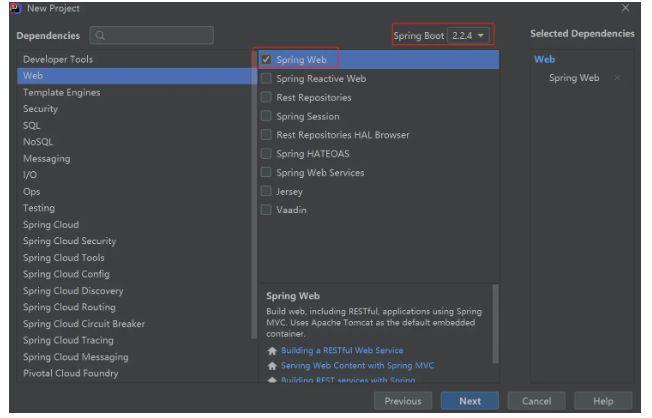The height and width of the screenshot is (418, 652).
Task: Click the search magnifier icon in Dependencies field
Action: (100, 36)
